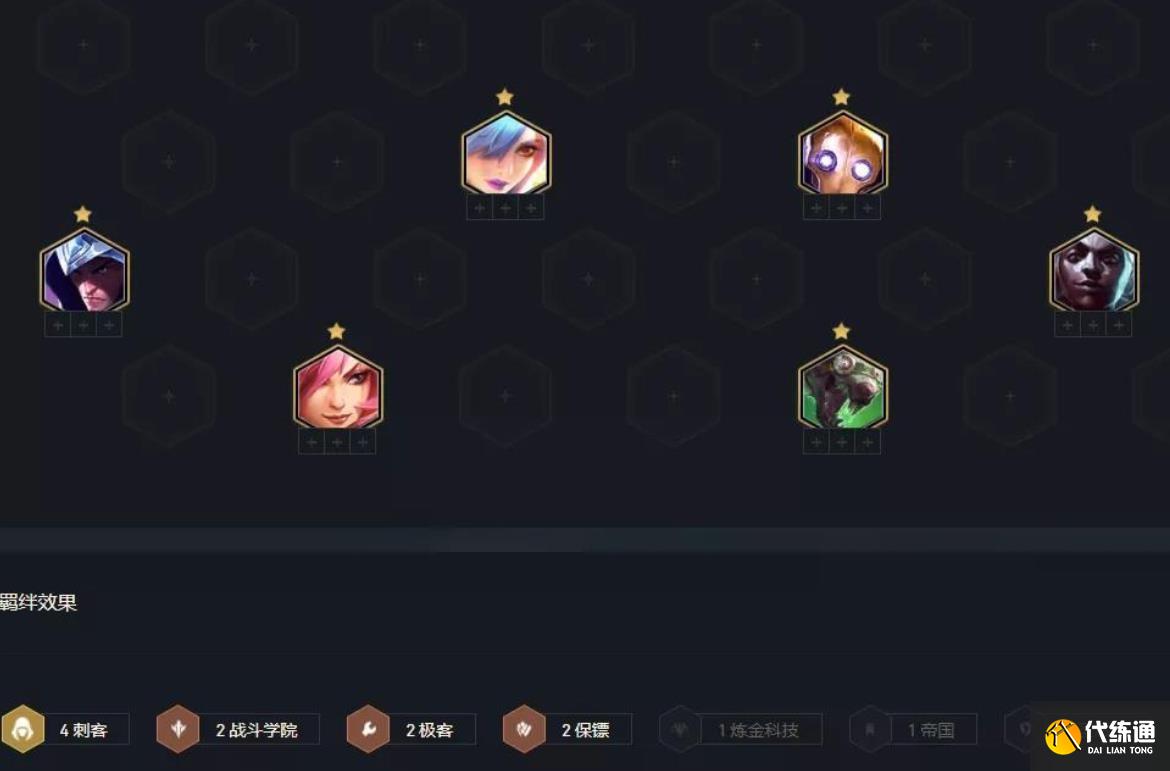Image resolution: width=1170 pixels, height=771 pixels.
Task: Open the inactive 1 帝国 trait
Action: coord(913,729)
